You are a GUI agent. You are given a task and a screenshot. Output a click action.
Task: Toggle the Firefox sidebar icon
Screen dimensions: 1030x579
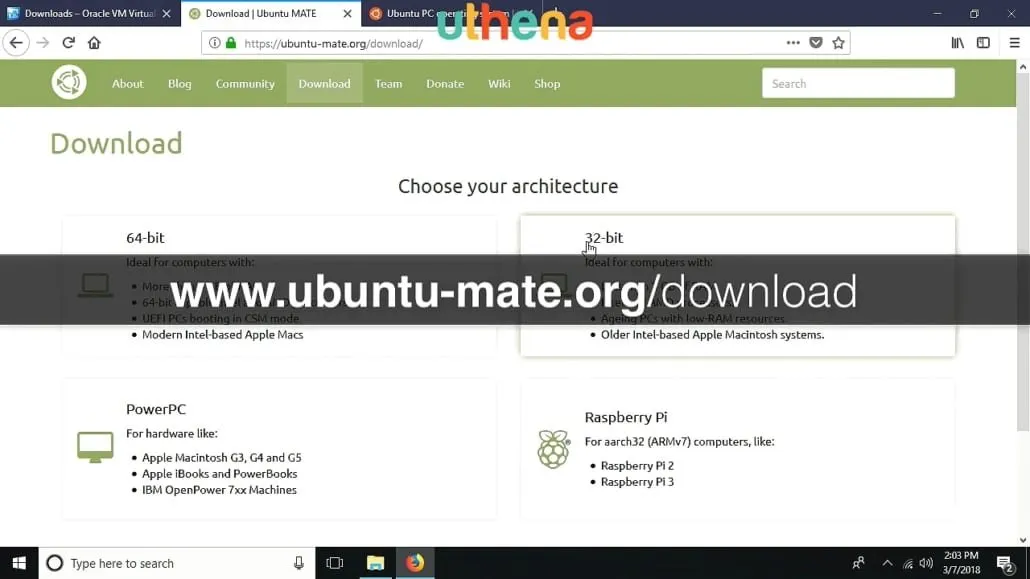(x=983, y=43)
